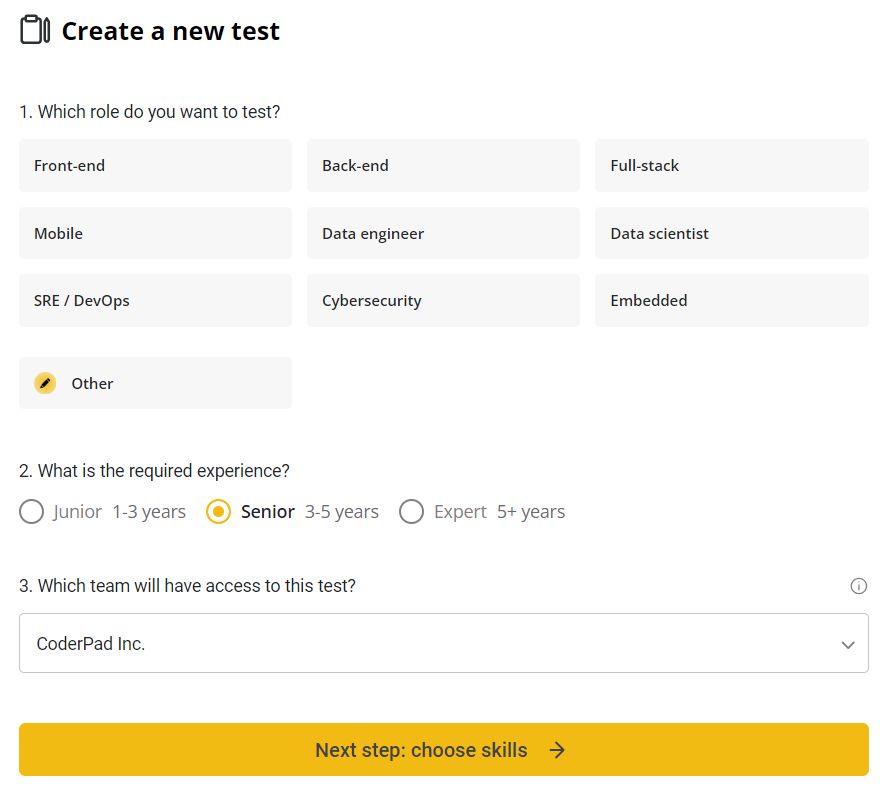Select the Front-end role
880x794 pixels.
click(155, 164)
